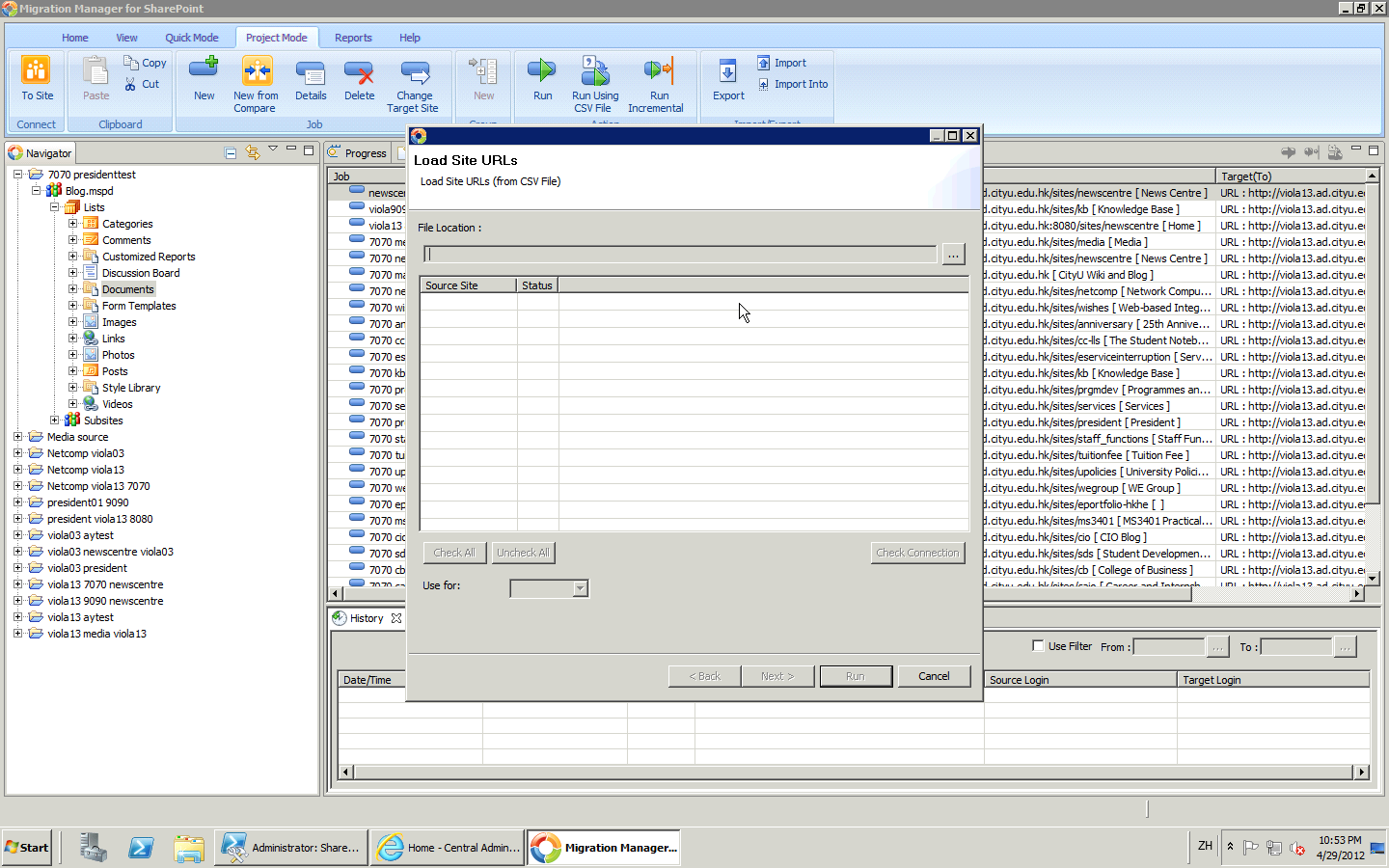The width and height of the screenshot is (1389, 868).
Task: Select the Discussion Board list node
Action: (141, 273)
